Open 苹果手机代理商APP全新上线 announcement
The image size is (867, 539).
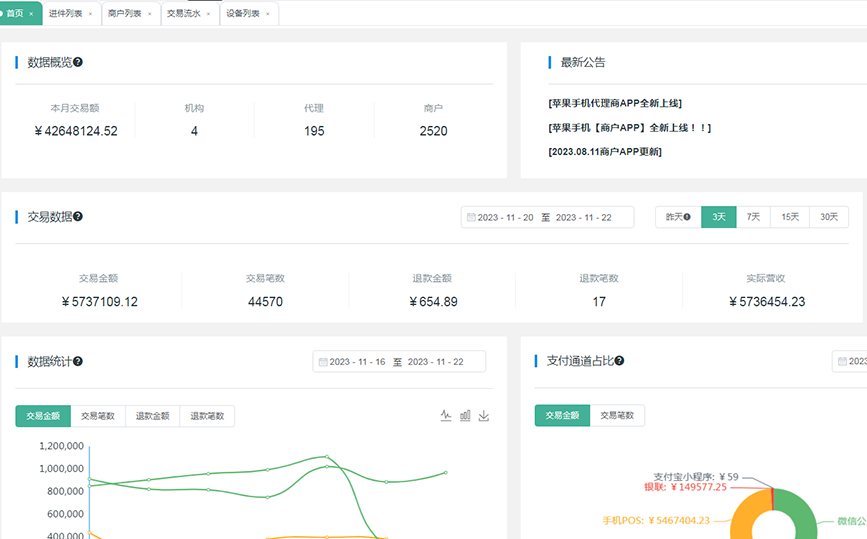(615, 103)
